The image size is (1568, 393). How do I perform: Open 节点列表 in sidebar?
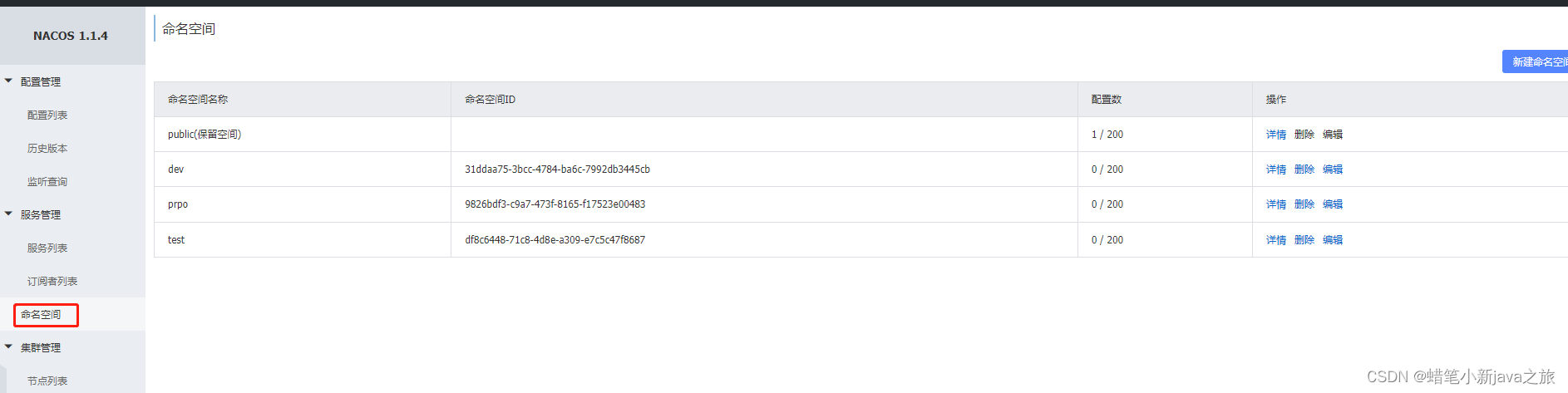click(x=47, y=381)
